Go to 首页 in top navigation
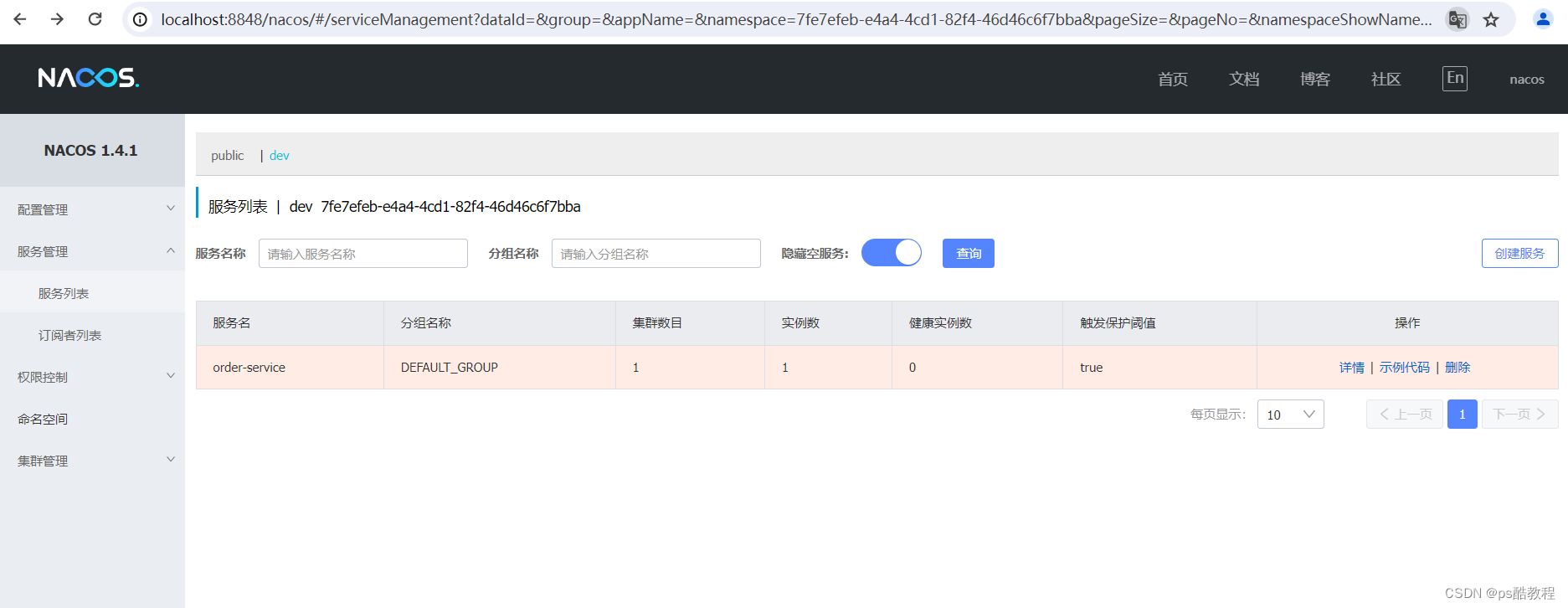Viewport: 1568px width, 608px height. [x=1173, y=79]
